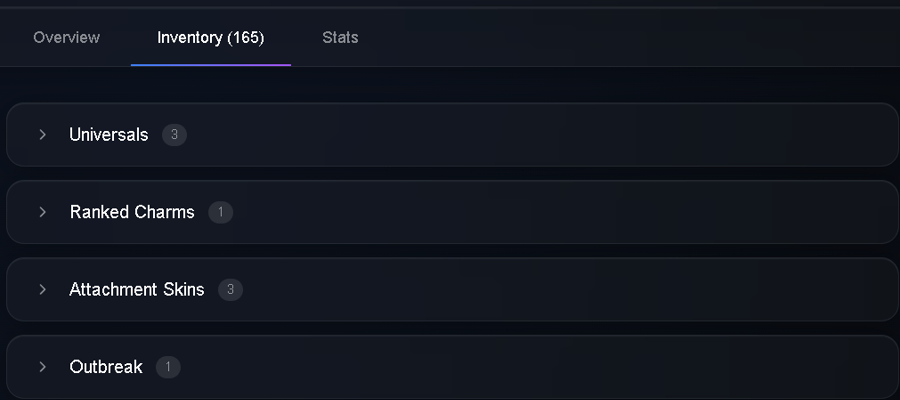Expand the Outbreak section chevron
Viewport: 900px width, 400px height.
(x=42, y=367)
